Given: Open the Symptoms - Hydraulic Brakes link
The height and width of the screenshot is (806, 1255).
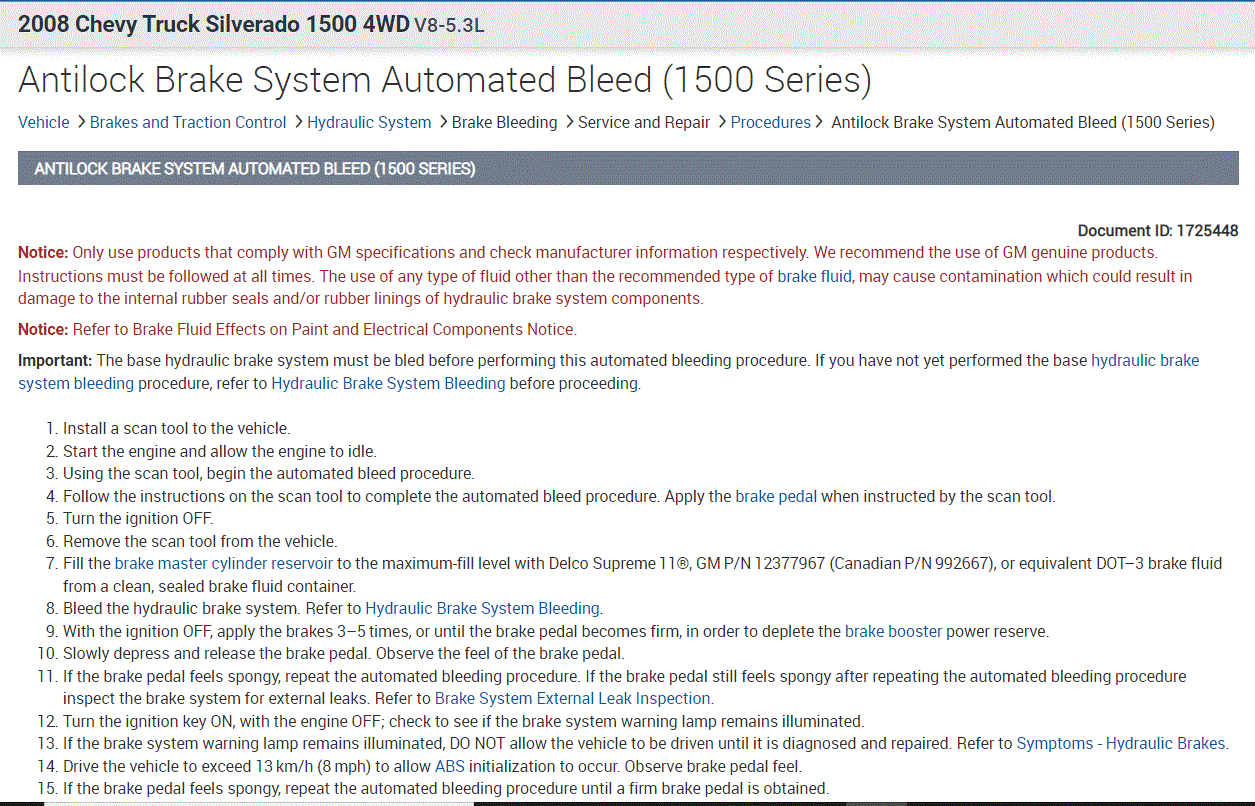Looking at the screenshot, I should point(1120,743).
